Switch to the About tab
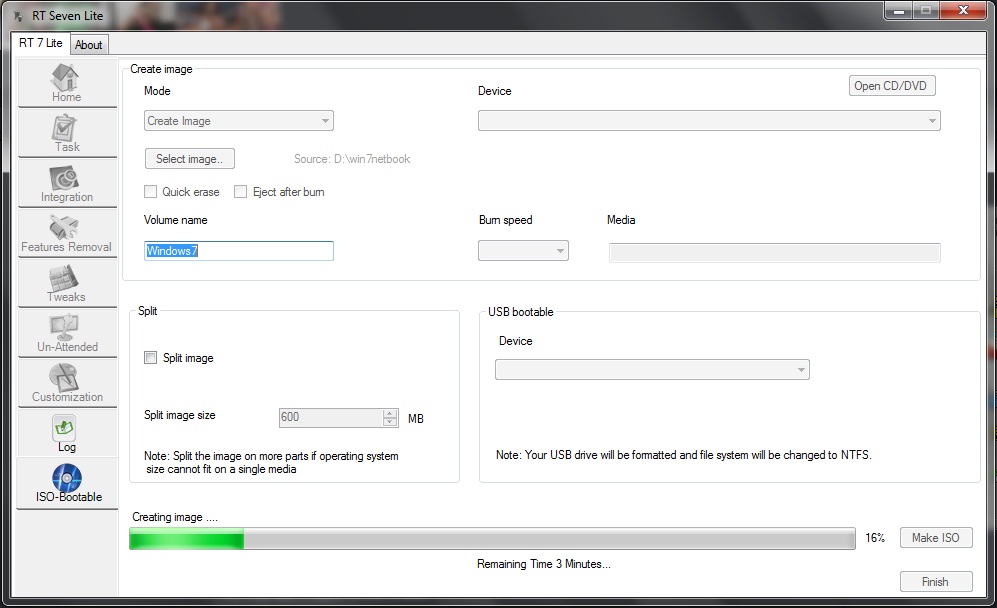The width and height of the screenshot is (997, 608). coord(88,45)
